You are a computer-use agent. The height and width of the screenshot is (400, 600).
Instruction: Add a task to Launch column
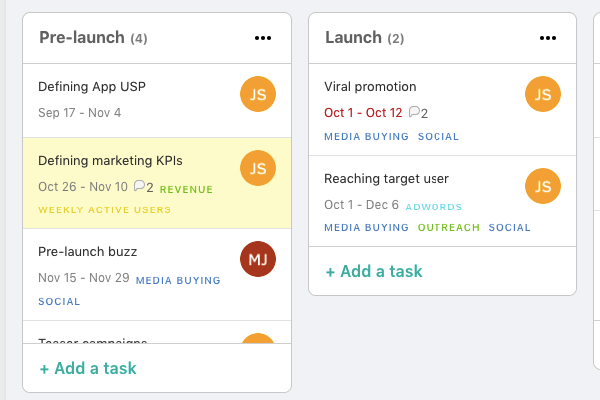click(x=374, y=271)
